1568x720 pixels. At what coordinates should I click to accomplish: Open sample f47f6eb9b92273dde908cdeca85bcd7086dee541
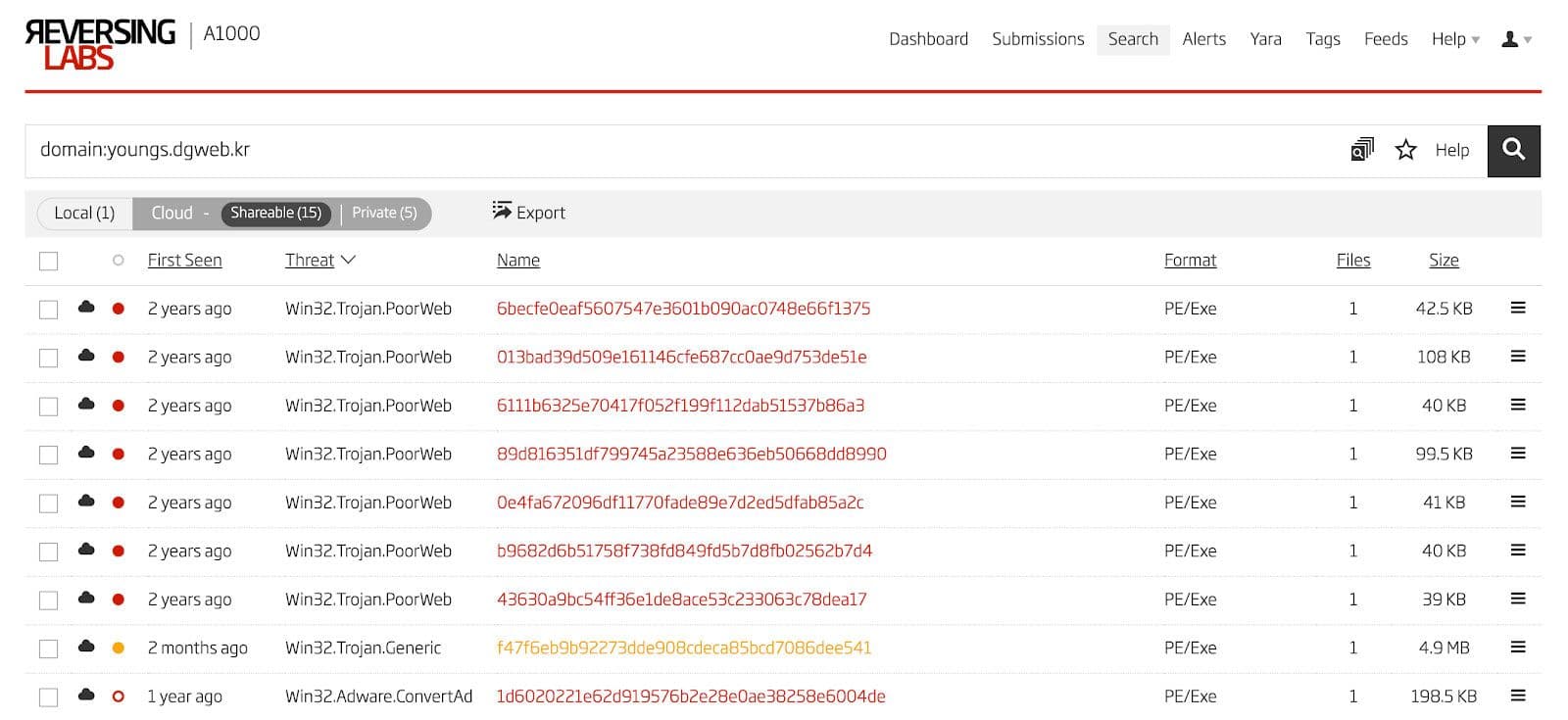pyautogui.click(x=684, y=648)
